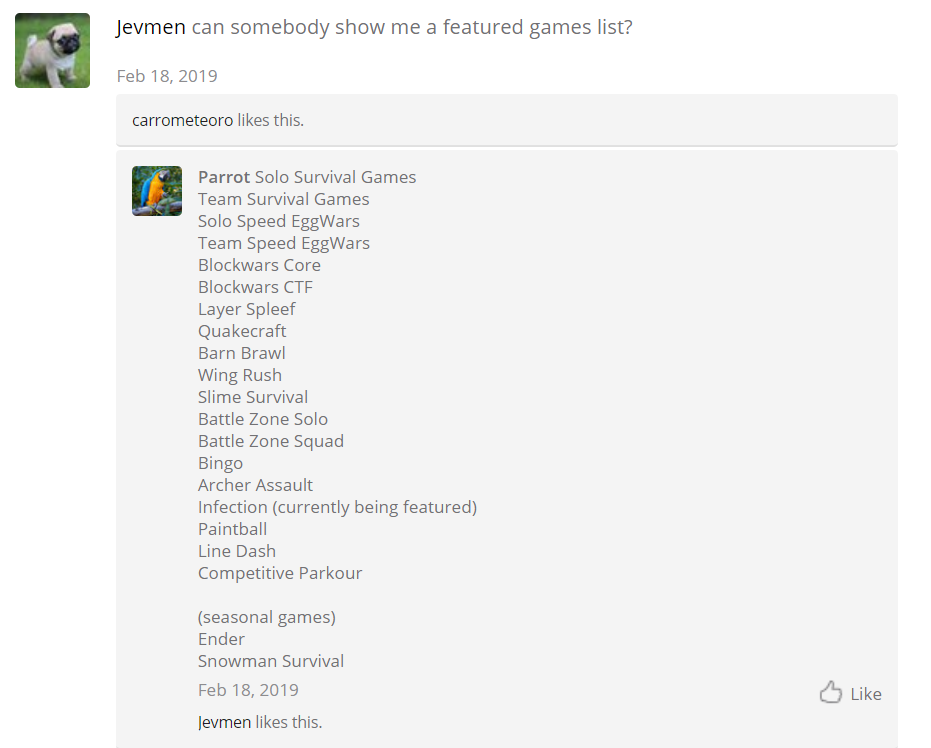The image size is (931, 748).
Task: Click the thumbs-up Like icon
Action: tap(830, 692)
